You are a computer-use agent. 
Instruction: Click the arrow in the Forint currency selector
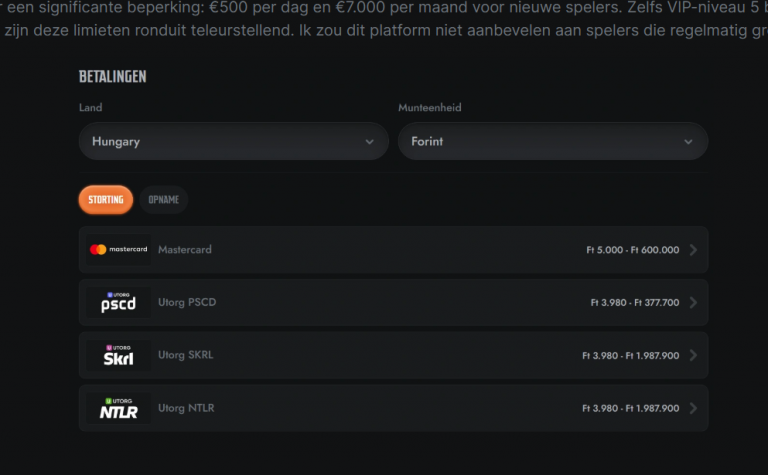click(688, 142)
